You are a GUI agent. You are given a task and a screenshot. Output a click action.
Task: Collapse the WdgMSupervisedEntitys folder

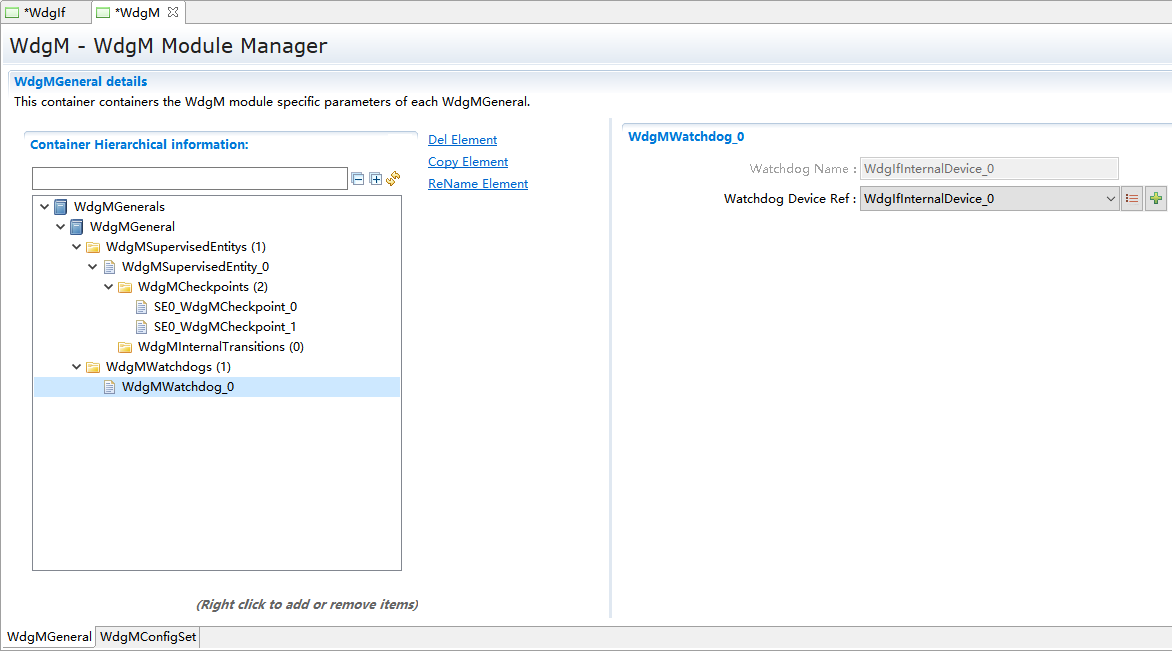tap(77, 247)
